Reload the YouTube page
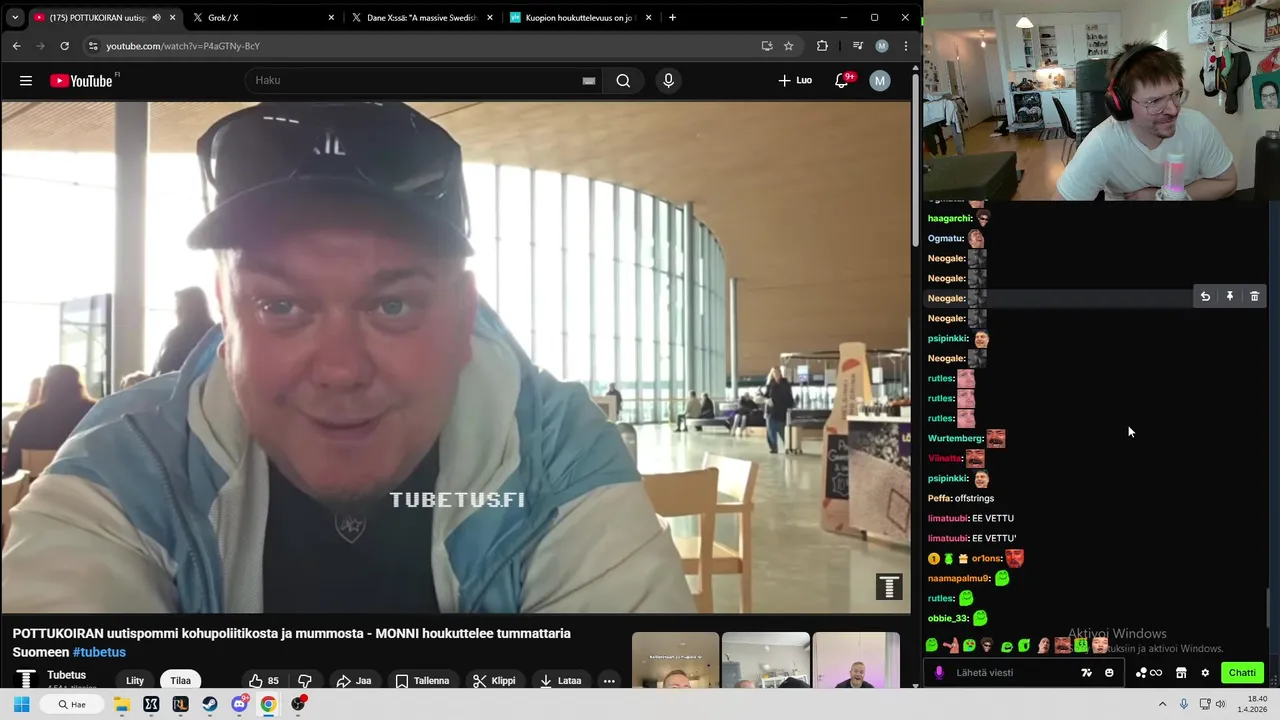 [64, 46]
